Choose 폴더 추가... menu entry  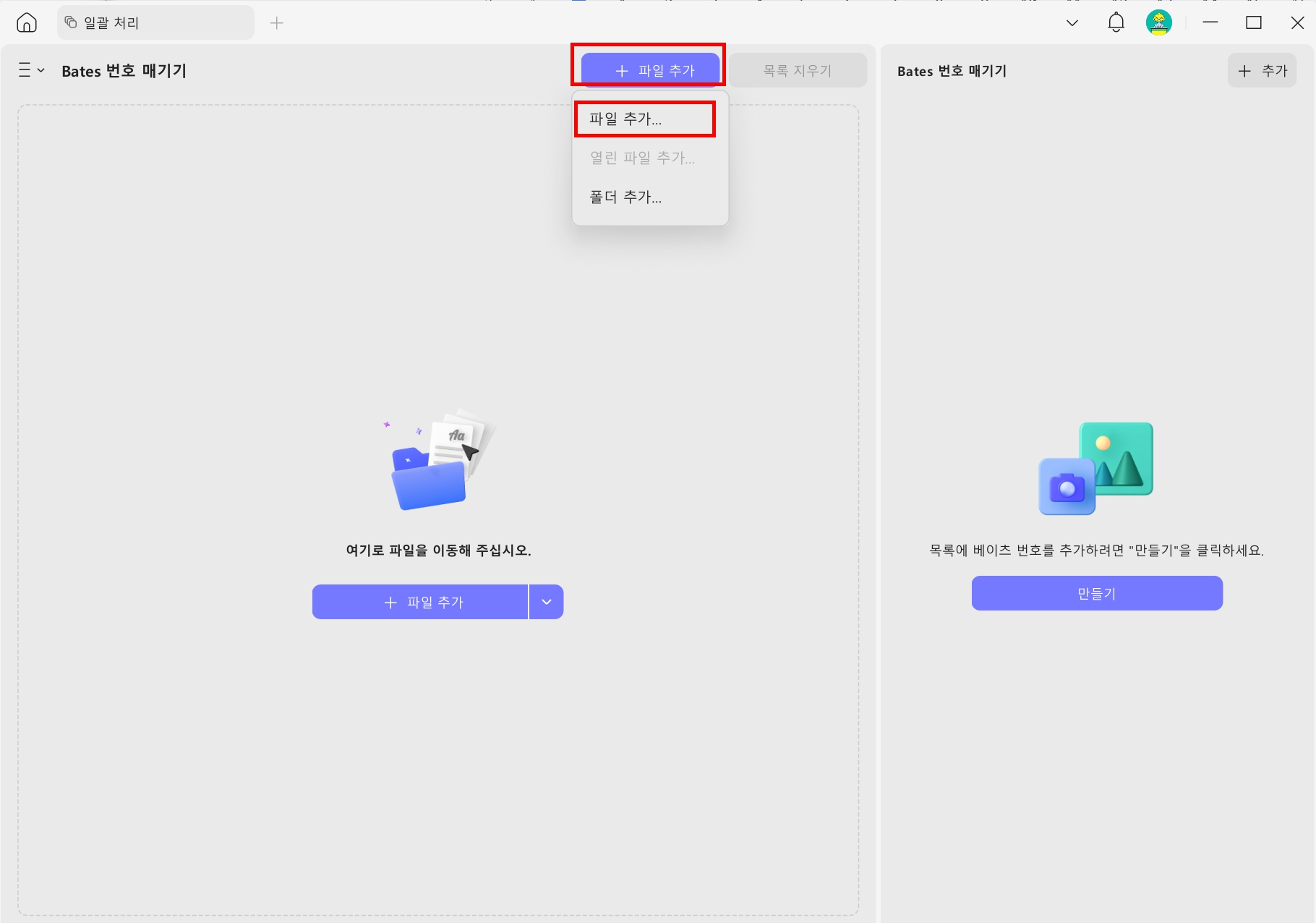(650, 197)
